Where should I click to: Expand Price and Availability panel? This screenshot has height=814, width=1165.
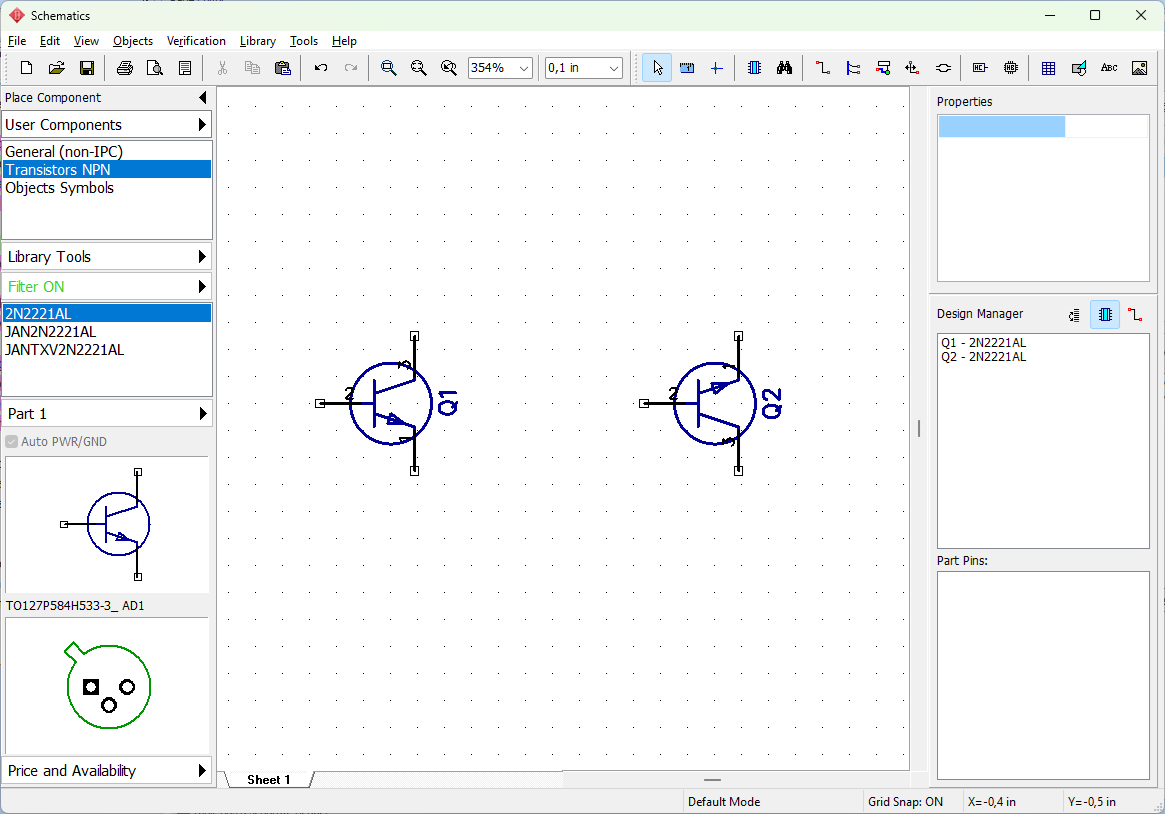(107, 771)
